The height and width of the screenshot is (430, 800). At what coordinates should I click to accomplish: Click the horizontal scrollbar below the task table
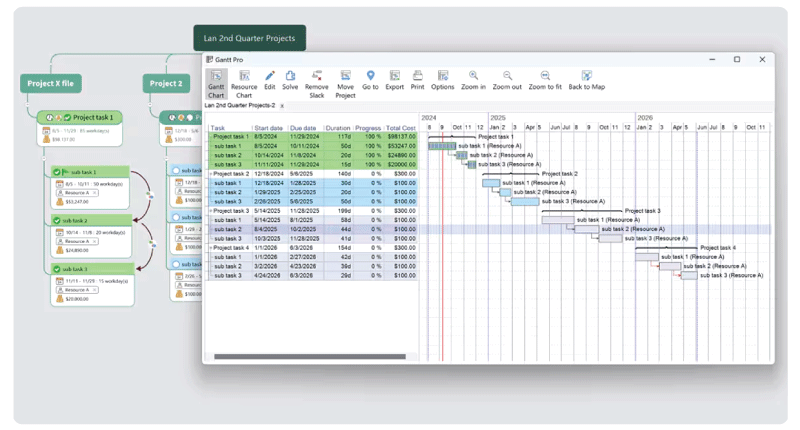pos(310,357)
